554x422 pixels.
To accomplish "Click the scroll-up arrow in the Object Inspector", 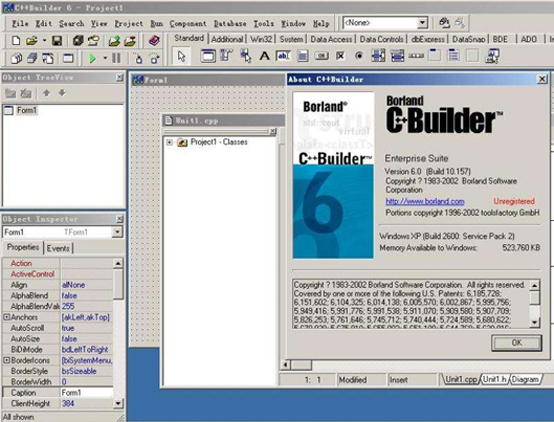I will [x=118, y=263].
